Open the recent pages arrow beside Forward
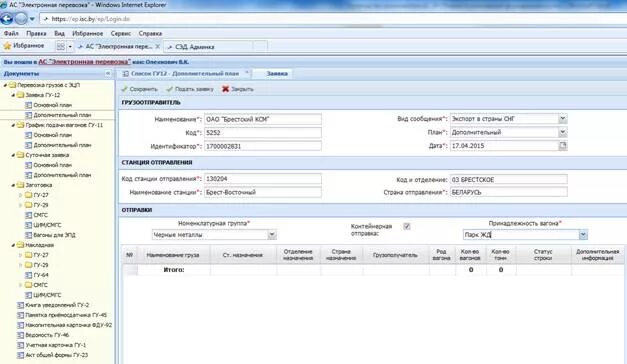627x364 pixels. [32, 19]
